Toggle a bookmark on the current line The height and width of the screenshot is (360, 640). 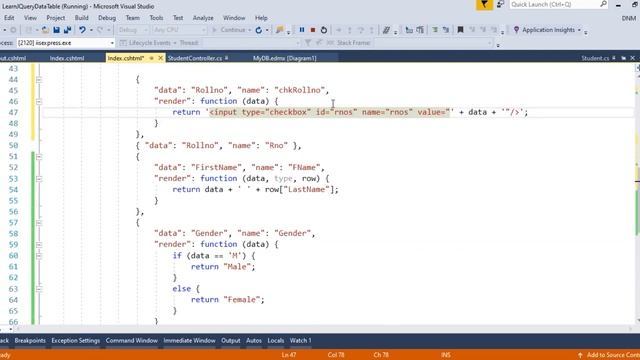tap(460, 30)
